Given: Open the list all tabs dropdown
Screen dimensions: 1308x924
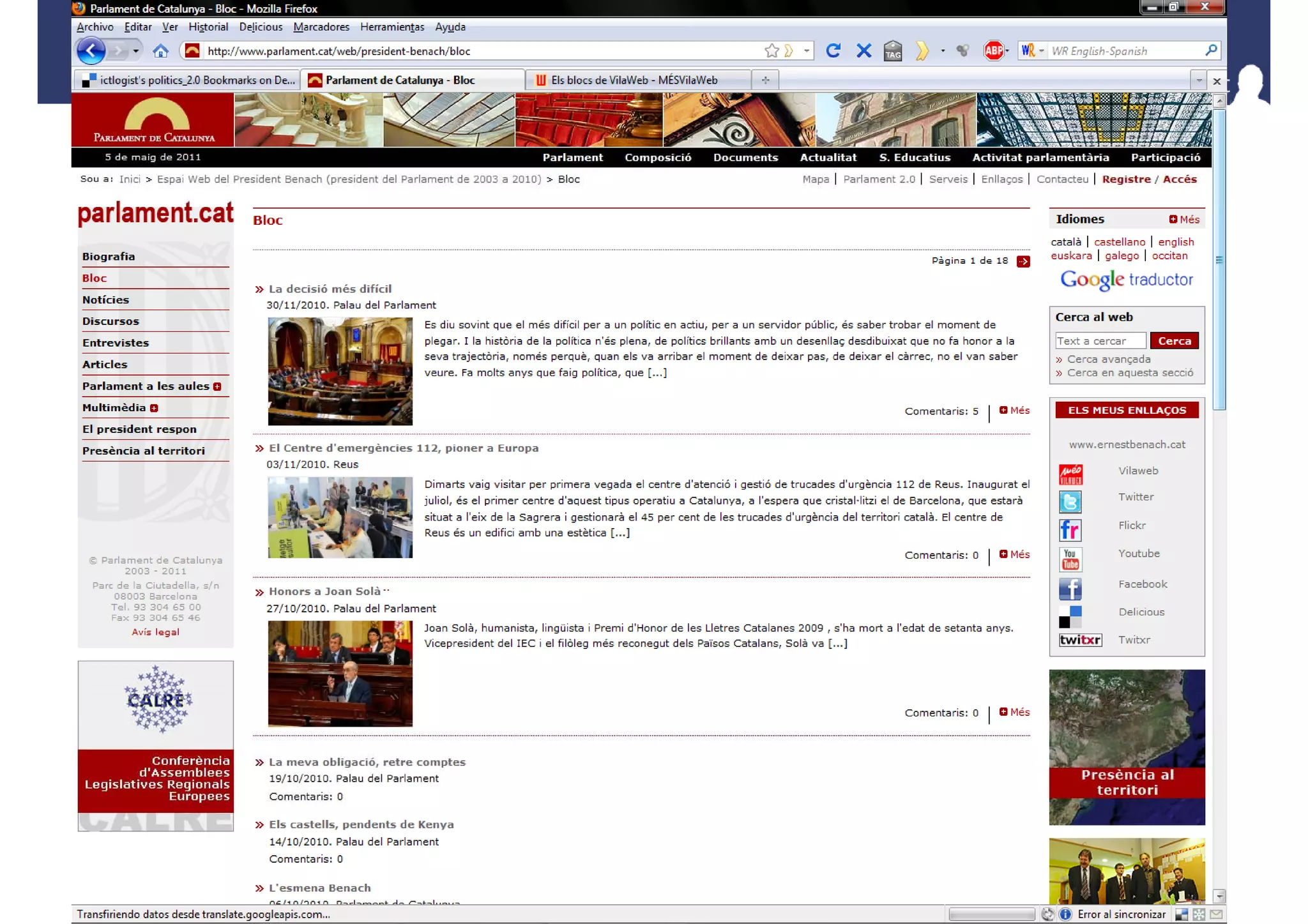Looking at the screenshot, I should click(1199, 80).
